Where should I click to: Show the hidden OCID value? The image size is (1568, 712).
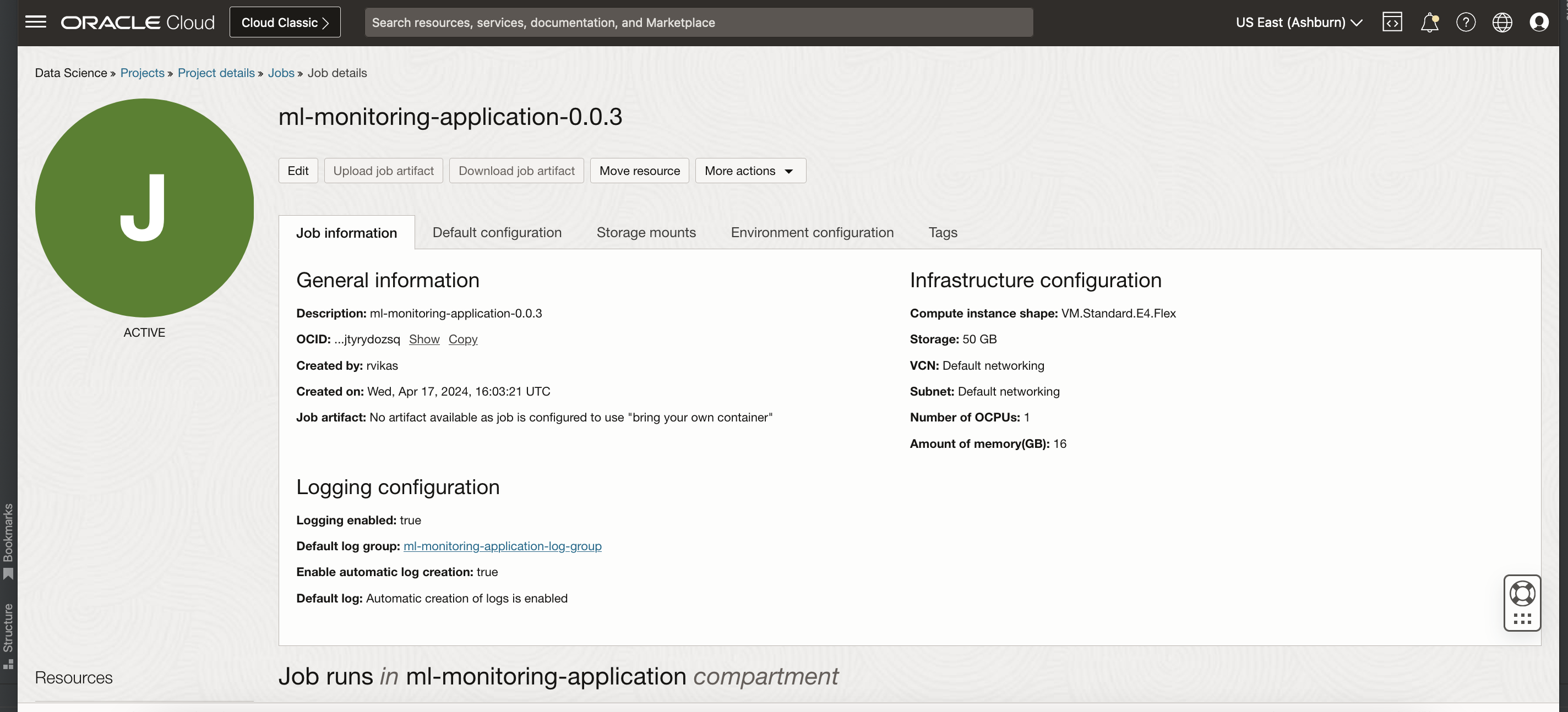[x=424, y=339]
